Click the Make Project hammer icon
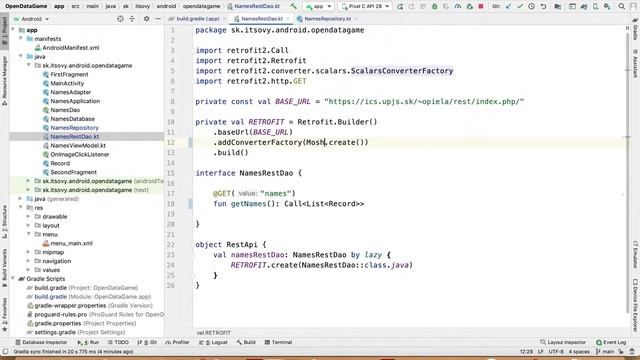 tap(293, 6)
